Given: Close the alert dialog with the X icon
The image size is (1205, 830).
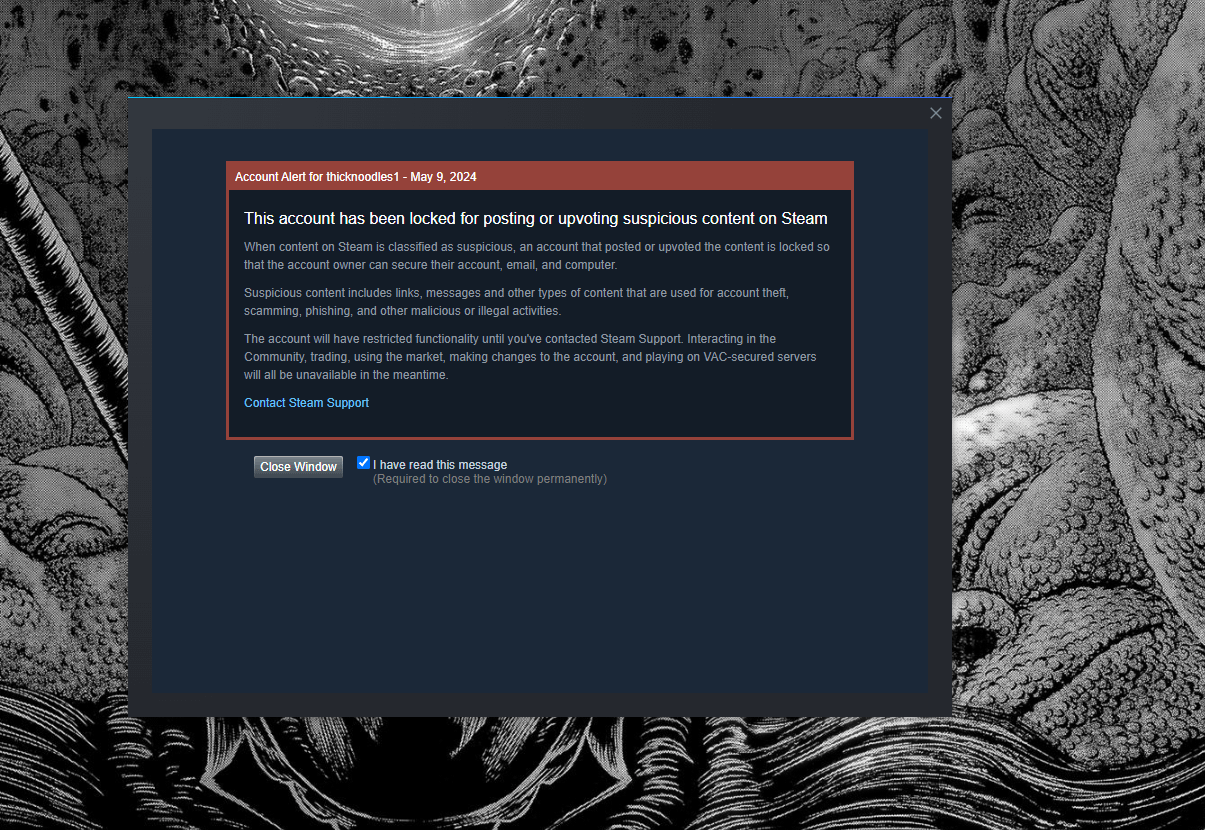Looking at the screenshot, I should click(x=936, y=113).
